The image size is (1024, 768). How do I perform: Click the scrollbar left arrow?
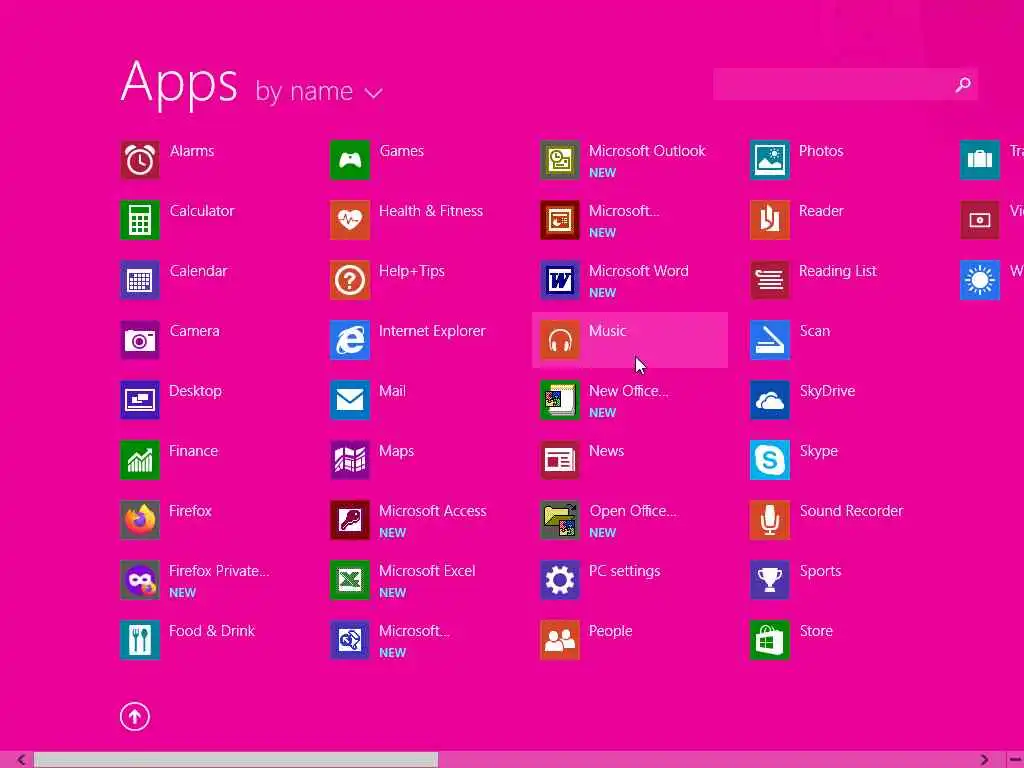coord(22,760)
